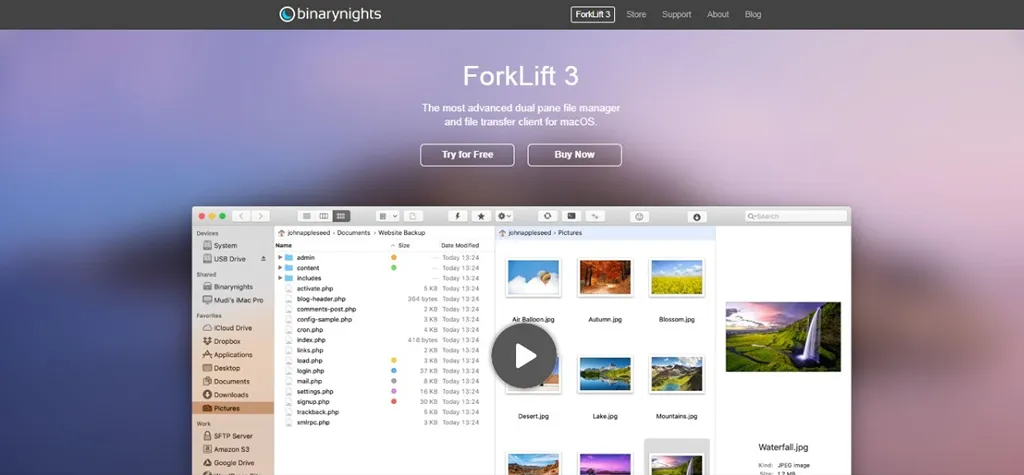Click johnappleseed in the right pane breadcrumb
The width and height of the screenshot is (1024, 475).
[x=530, y=233]
